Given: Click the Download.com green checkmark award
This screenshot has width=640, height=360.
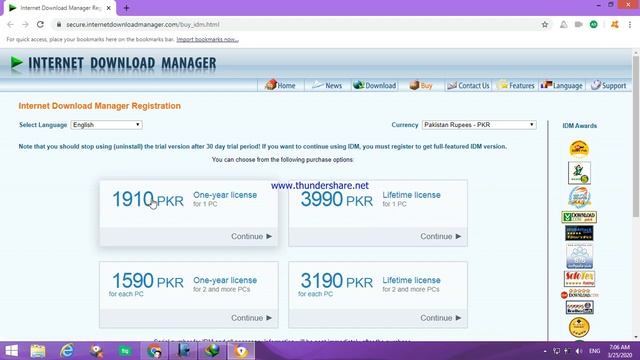Looking at the screenshot, I should (579, 217).
